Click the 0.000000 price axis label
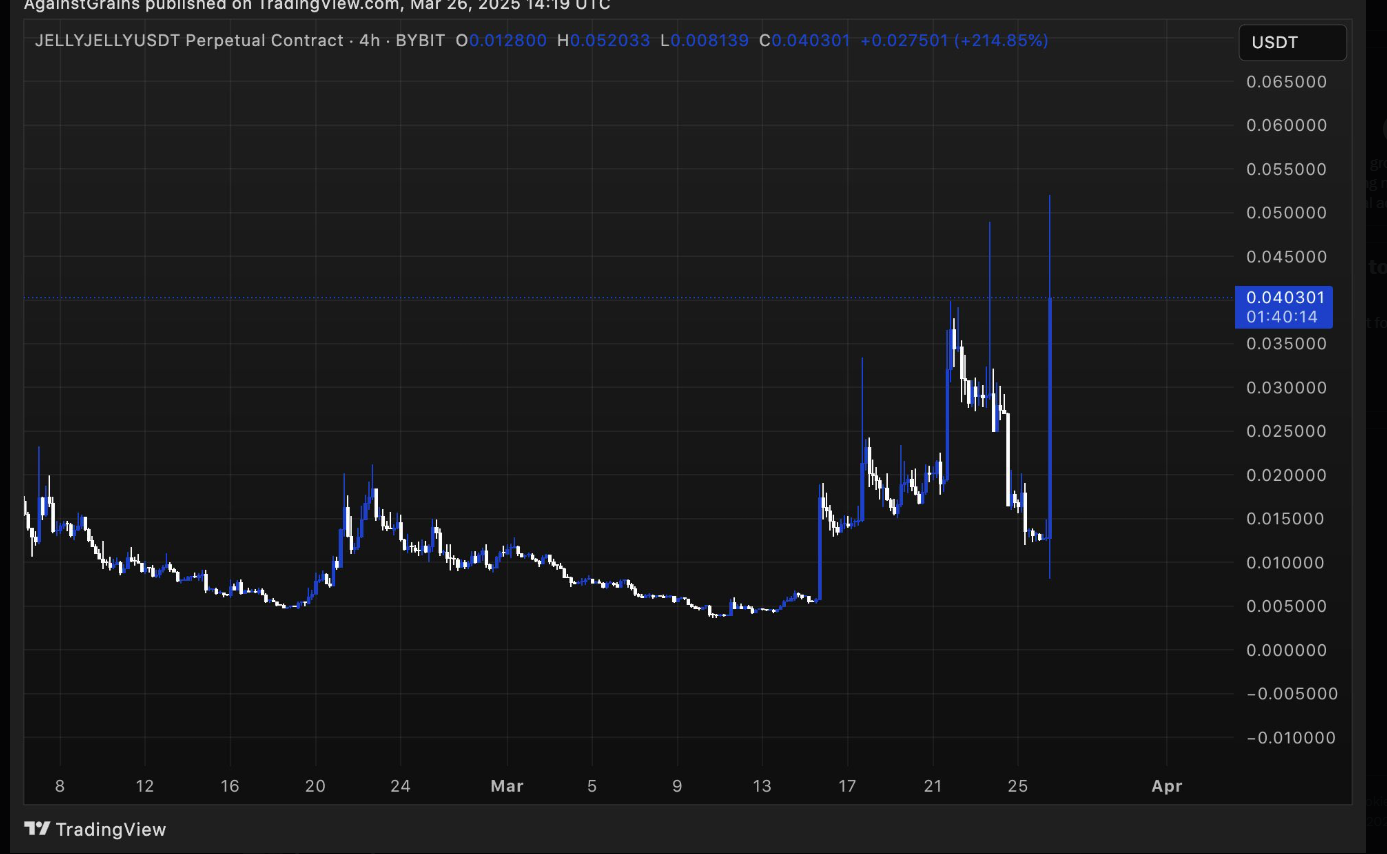 point(1286,650)
